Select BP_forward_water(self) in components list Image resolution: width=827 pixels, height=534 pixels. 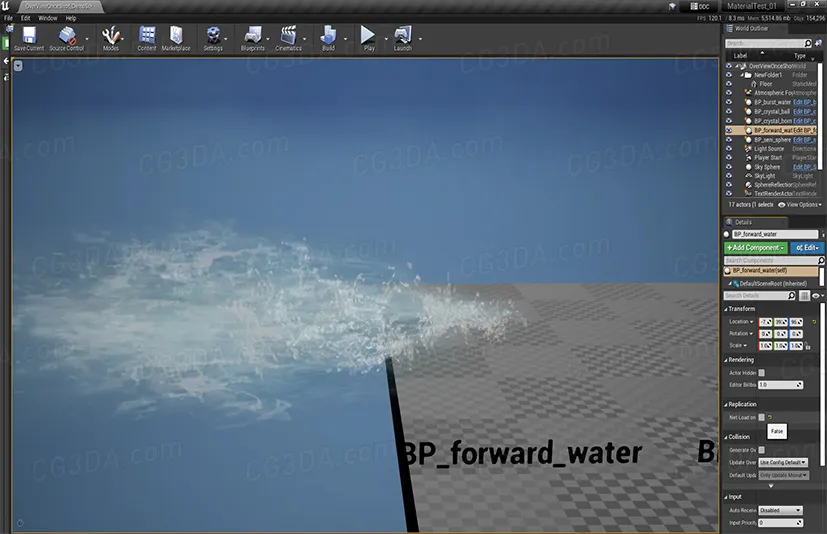click(x=771, y=271)
